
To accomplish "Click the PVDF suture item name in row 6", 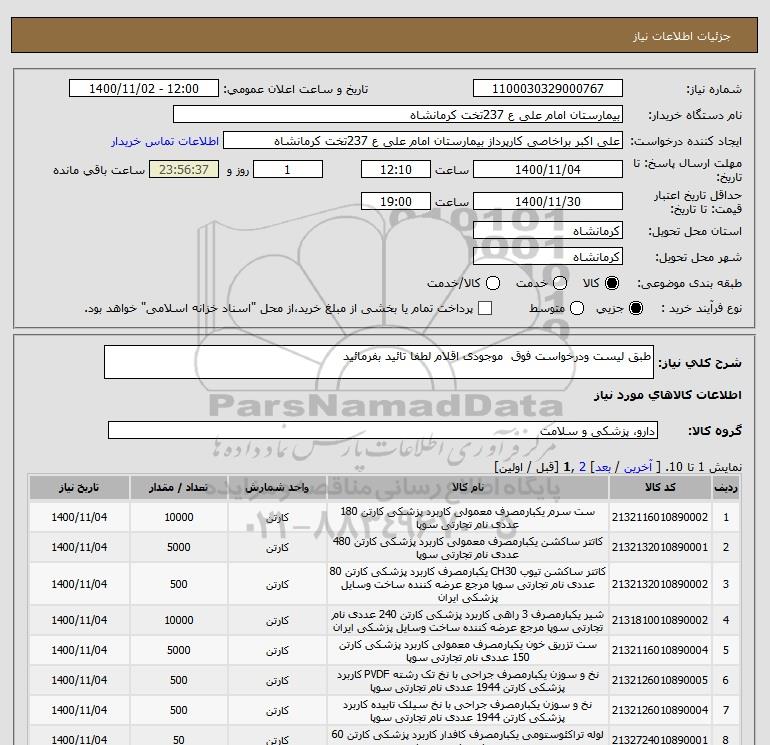I will [x=468, y=681].
